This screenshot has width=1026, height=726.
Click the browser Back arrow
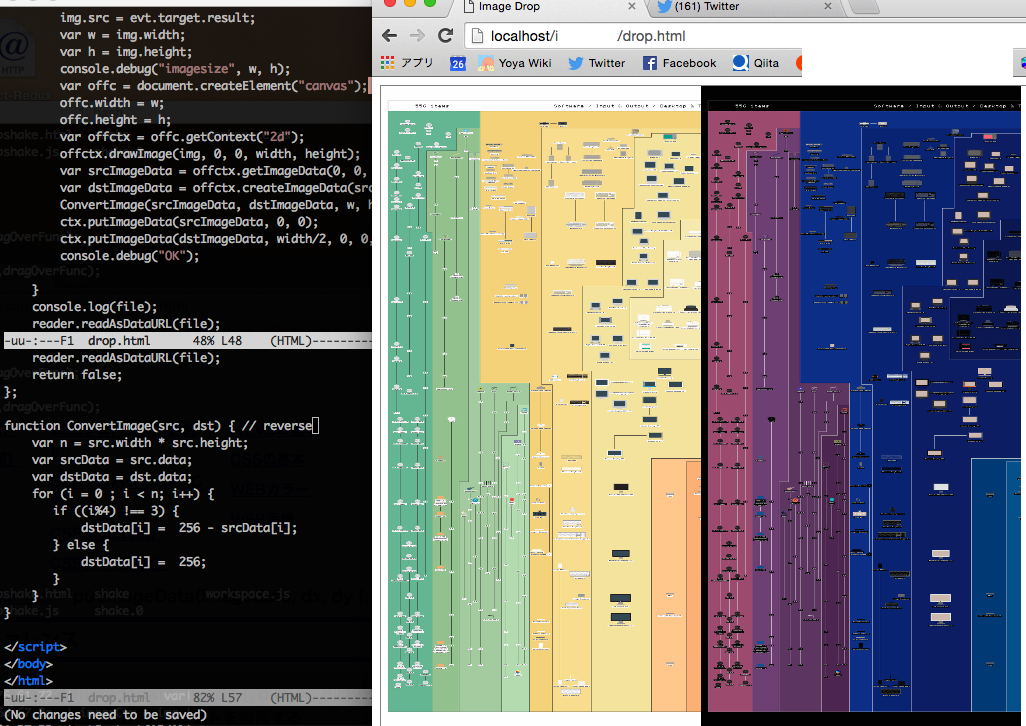(389, 35)
